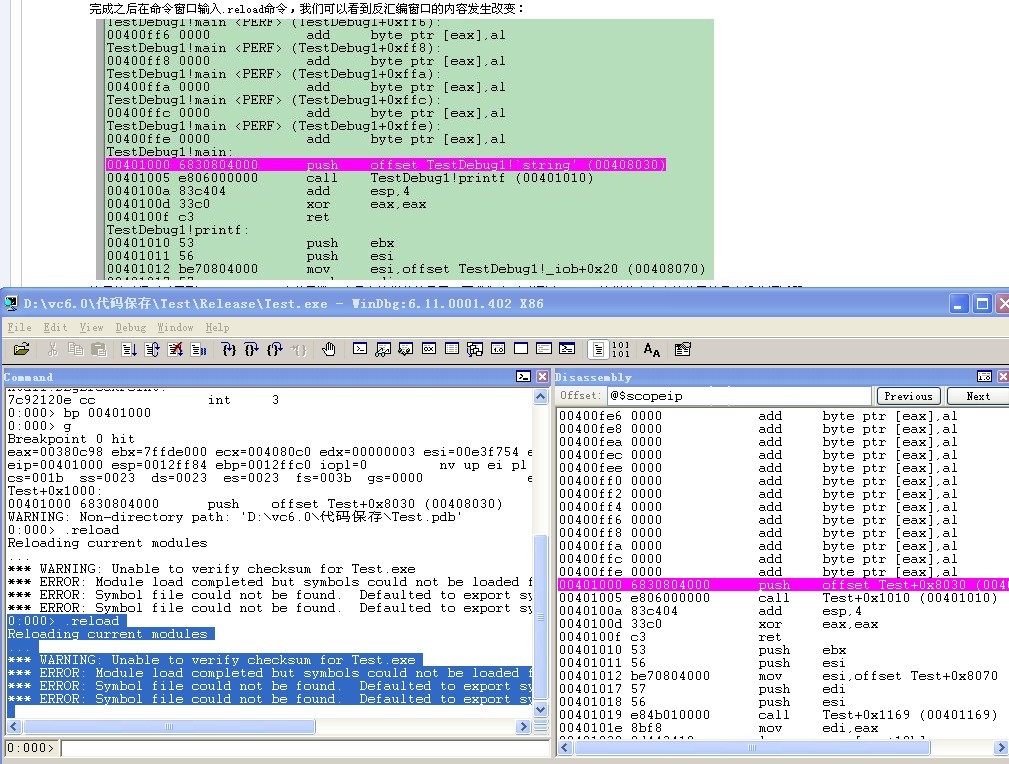1009x764 pixels.
Task: Click the Step Out icon
Action: tap(275, 349)
